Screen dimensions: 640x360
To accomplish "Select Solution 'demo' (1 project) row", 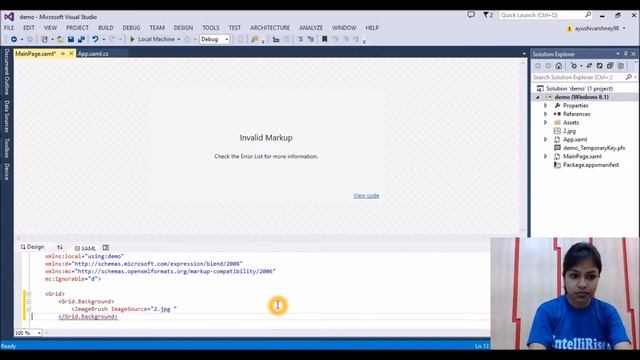I will click(x=579, y=89).
